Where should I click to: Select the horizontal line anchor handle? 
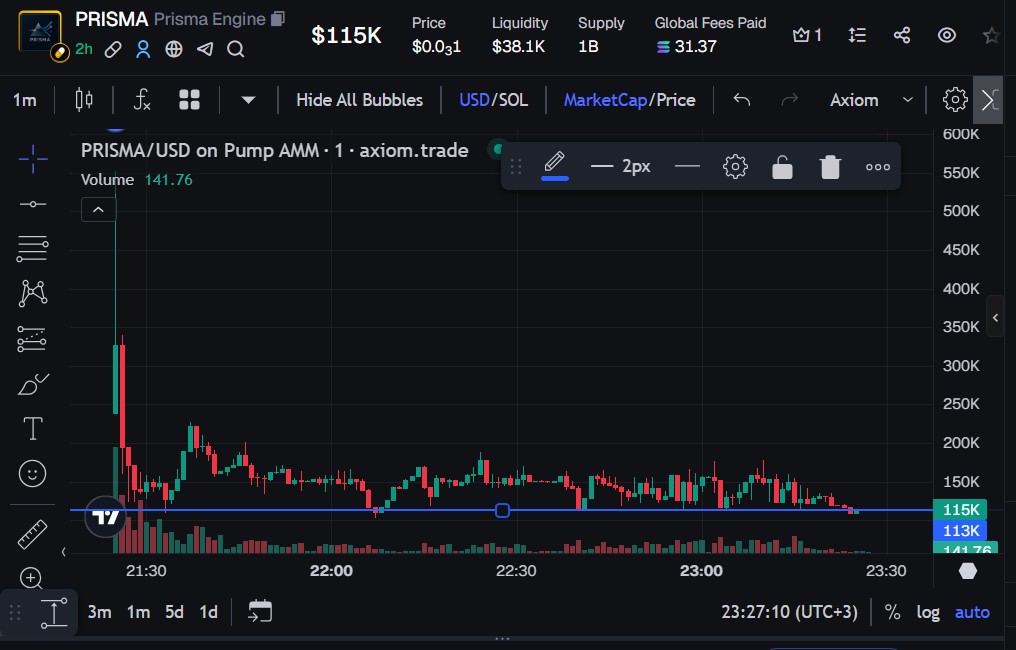pyautogui.click(x=502, y=511)
